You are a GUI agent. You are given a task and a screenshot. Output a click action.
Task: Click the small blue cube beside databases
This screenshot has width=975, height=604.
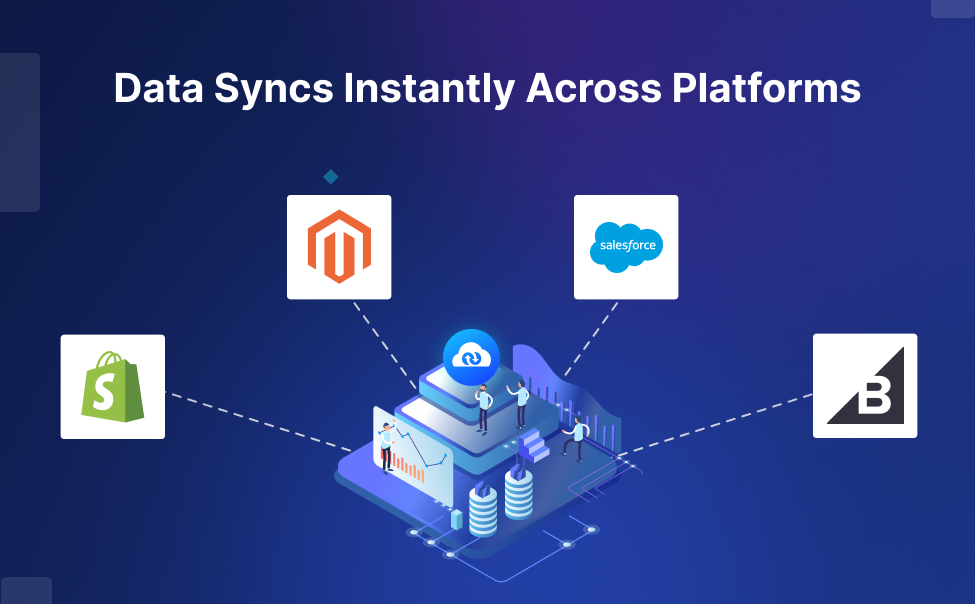pyautogui.click(x=457, y=519)
